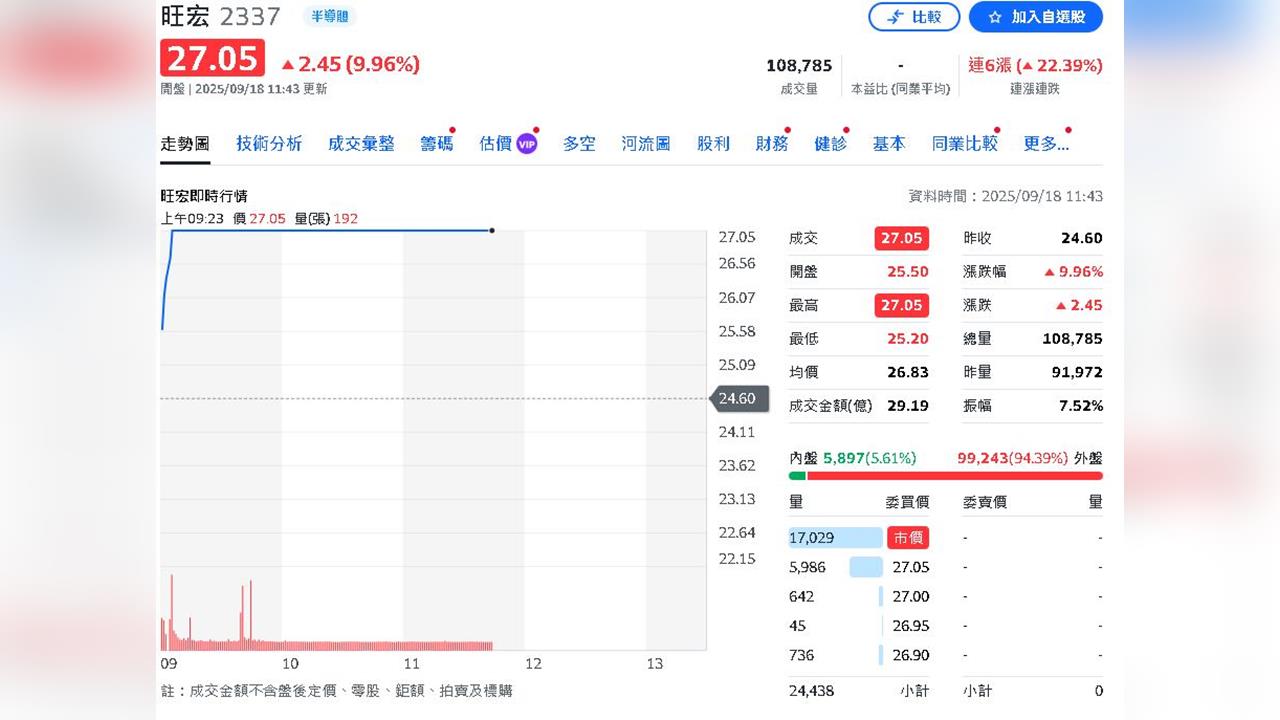Viewport: 1280px width, 720px height.
Task: Click the 委買價 column header
Action: point(908,502)
